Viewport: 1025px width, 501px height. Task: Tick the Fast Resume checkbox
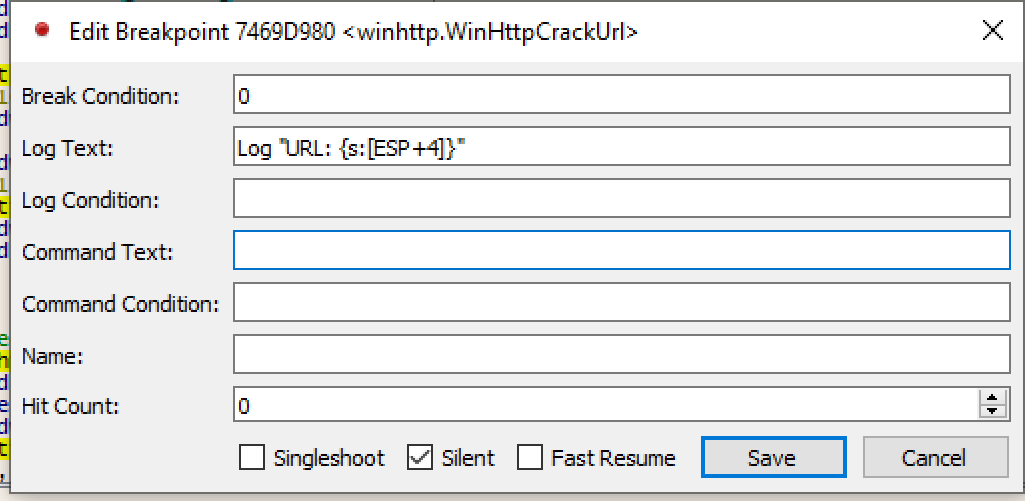(x=530, y=458)
